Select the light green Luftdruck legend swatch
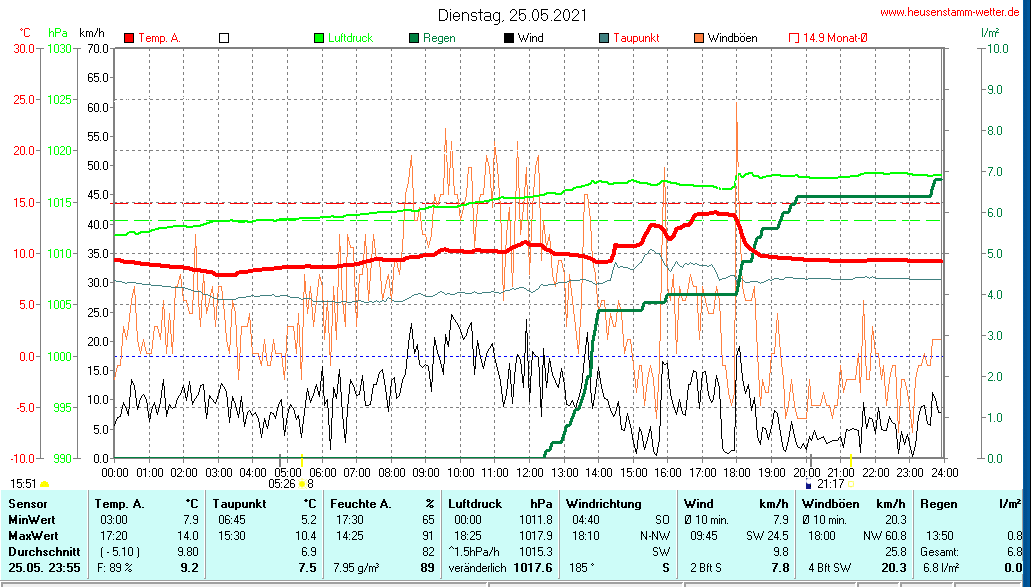 (319, 38)
